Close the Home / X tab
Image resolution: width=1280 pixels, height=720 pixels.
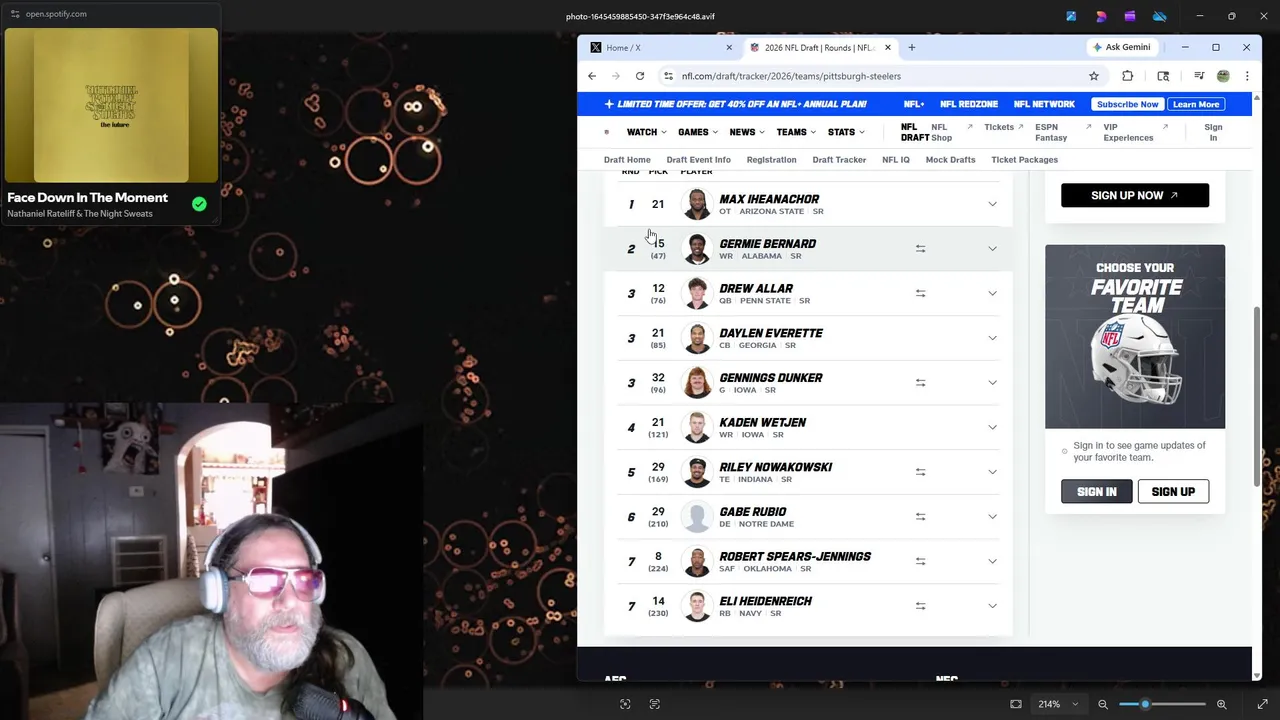[x=728, y=47]
